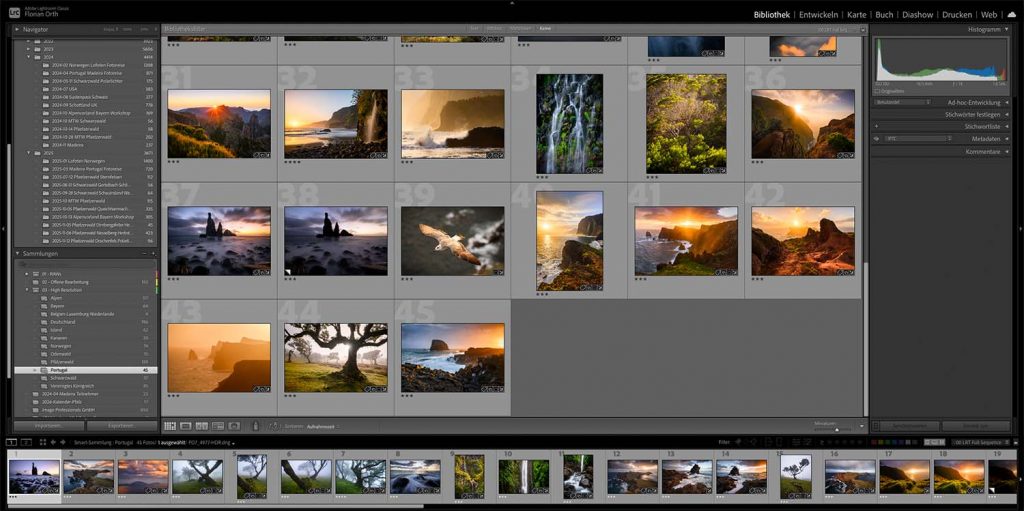Screen dimensions: 1024x511
Task: Open the Sortieren Aufnahmezeit dropdown
Action: [321, 427]
